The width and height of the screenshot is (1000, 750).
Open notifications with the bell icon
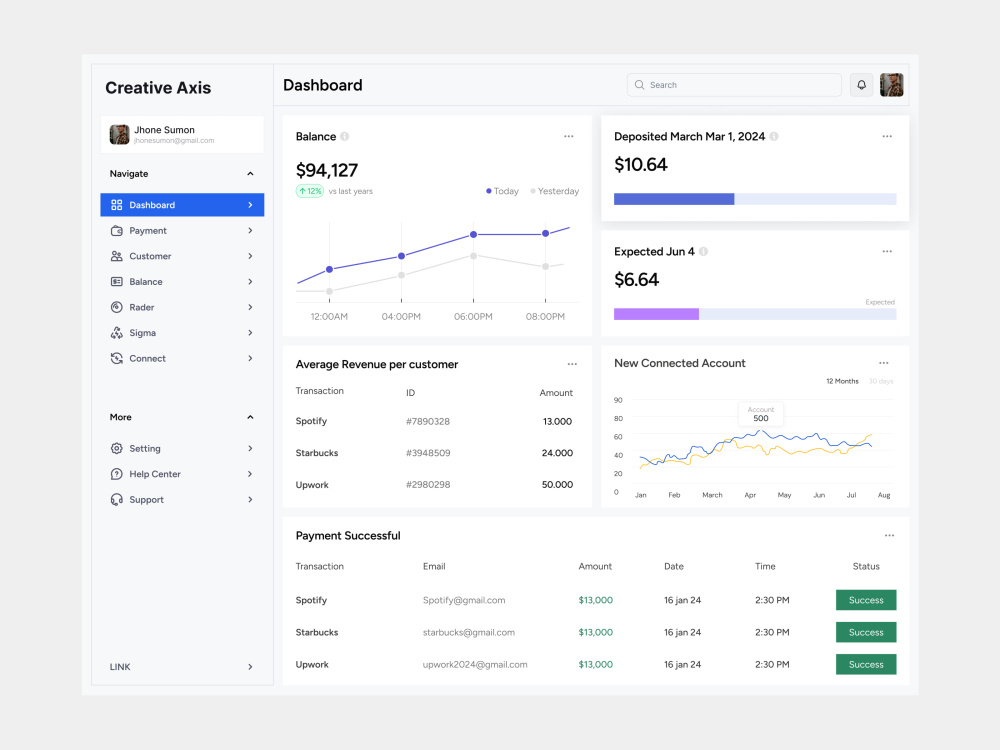click(x=862, y=85)
